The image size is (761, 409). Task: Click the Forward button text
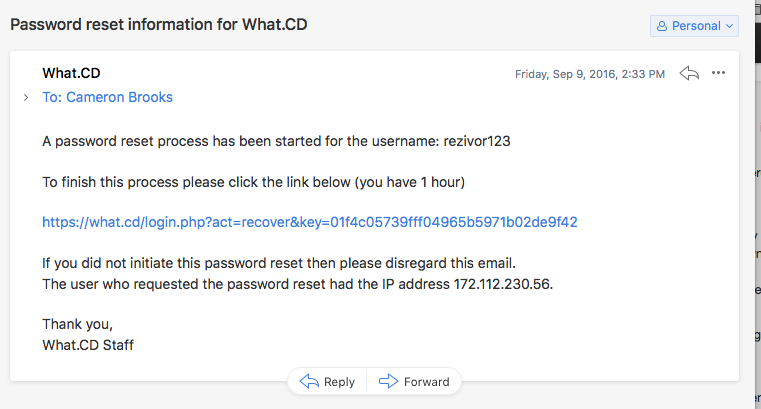click(x=427, y=382)
